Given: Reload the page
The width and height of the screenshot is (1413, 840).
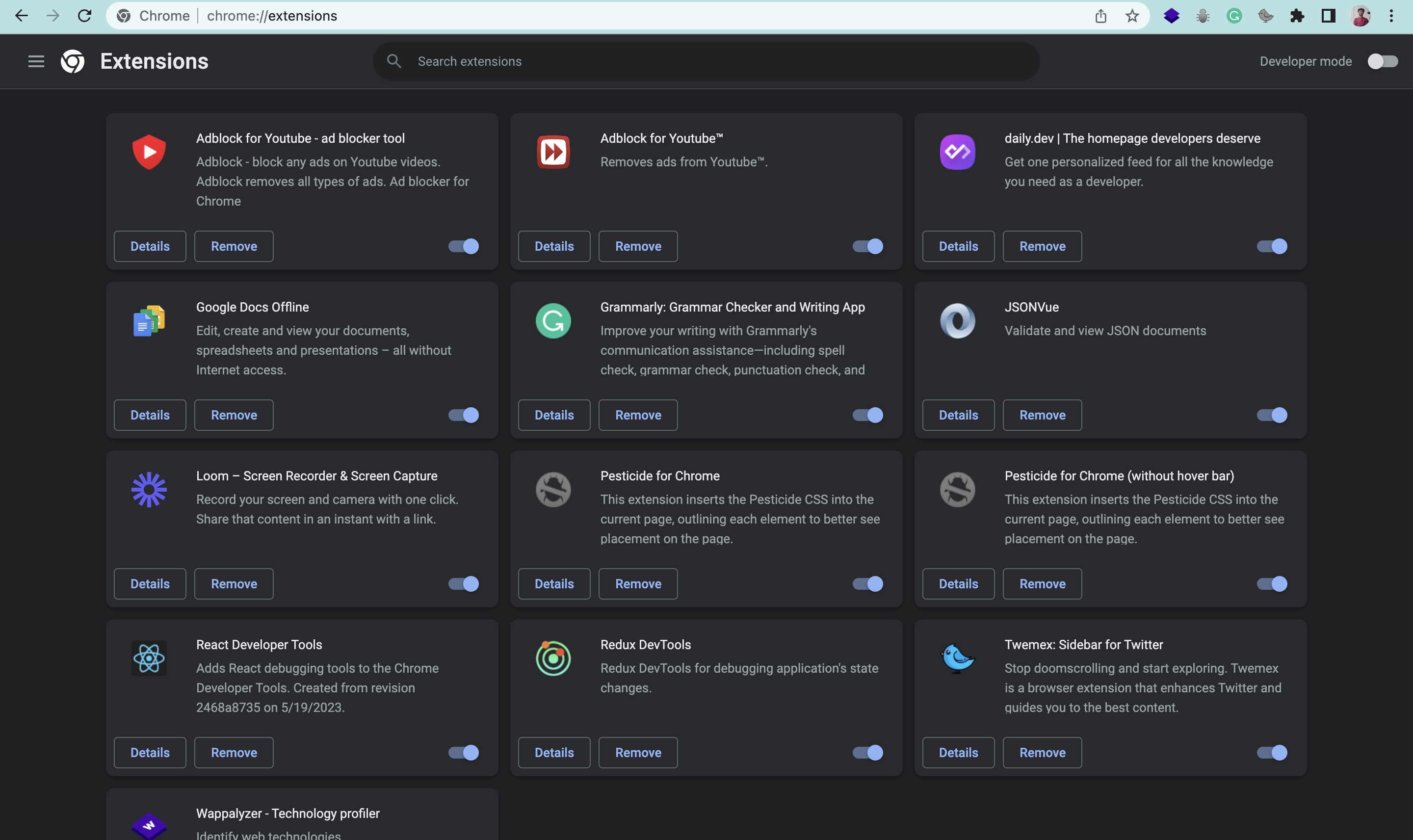Looking at the screenshot, I should 85,16.
